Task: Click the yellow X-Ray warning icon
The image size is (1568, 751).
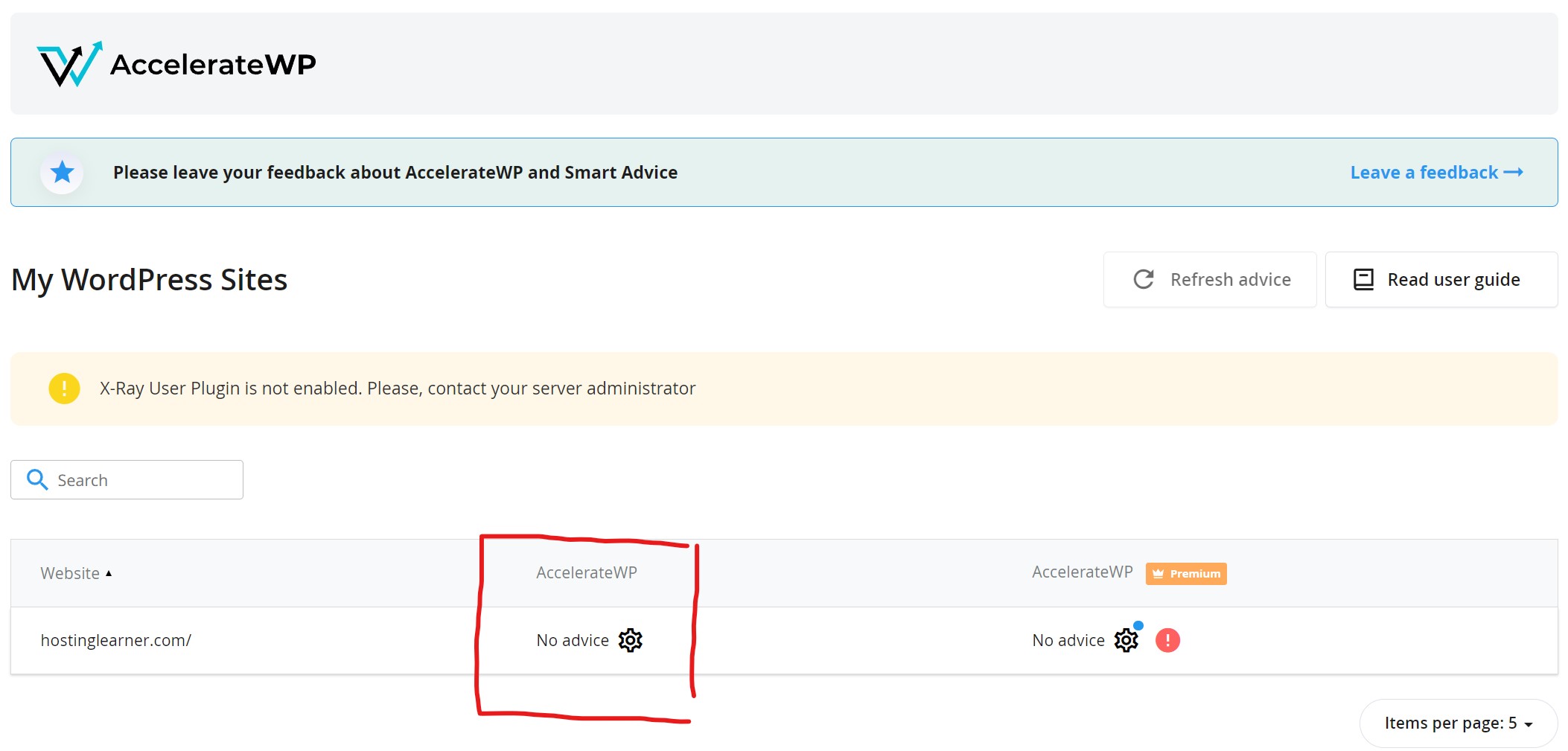Action: click(64, 389)
